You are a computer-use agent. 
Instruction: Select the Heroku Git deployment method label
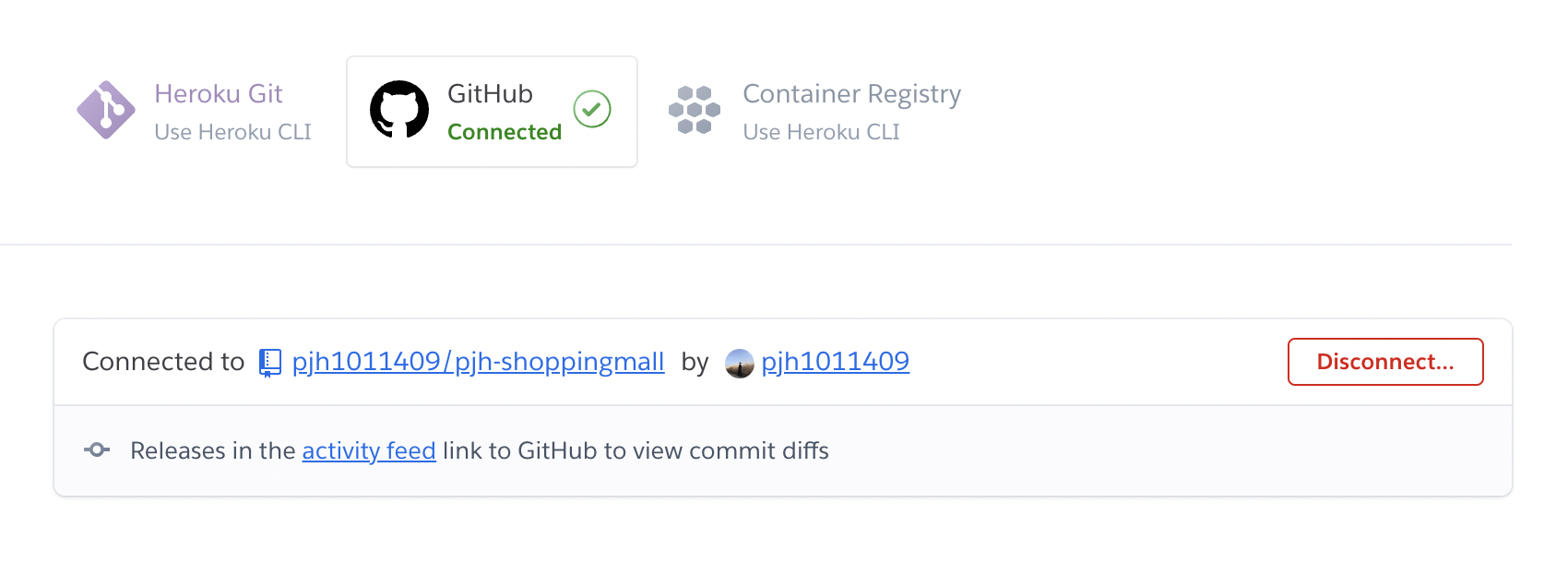click(218, 93)
